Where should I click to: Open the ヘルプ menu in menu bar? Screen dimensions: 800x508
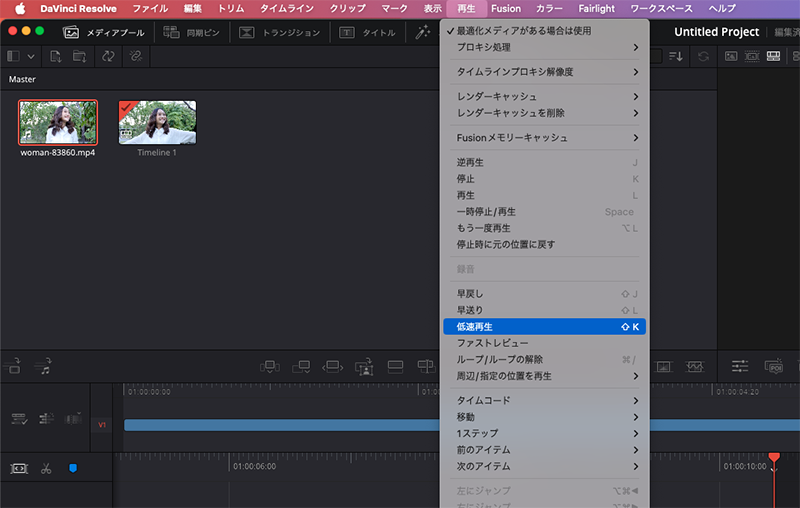coord(722,9)
